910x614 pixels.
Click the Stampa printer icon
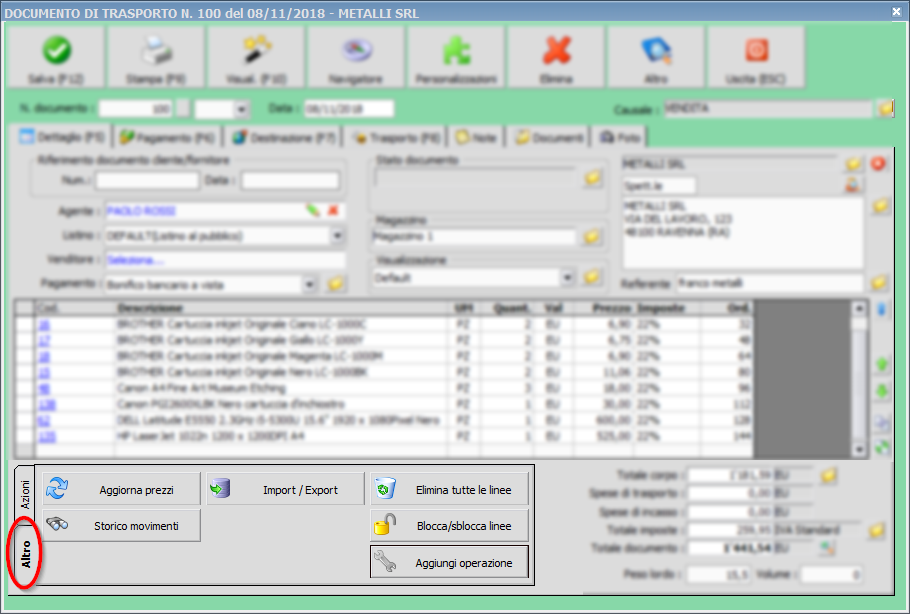155,50
